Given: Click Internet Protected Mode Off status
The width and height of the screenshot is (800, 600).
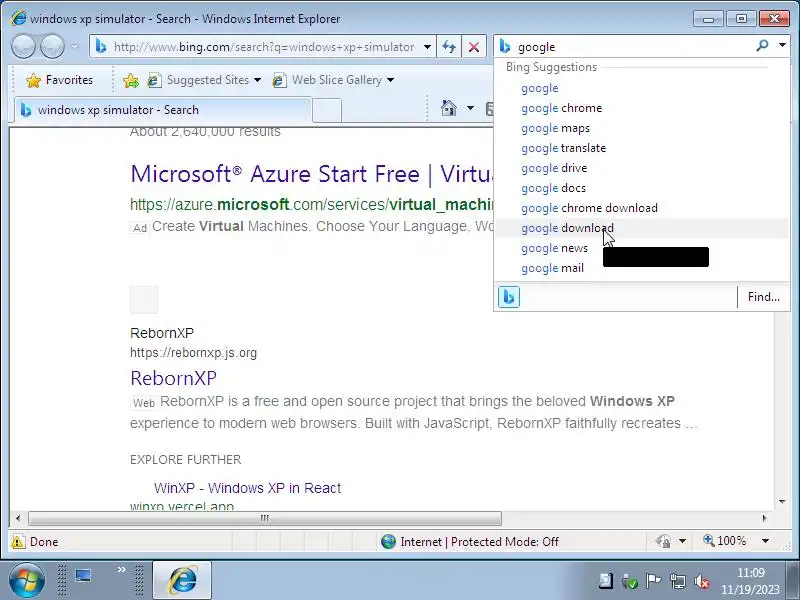Looking at the screenshot, I should [x=470, y=541].
